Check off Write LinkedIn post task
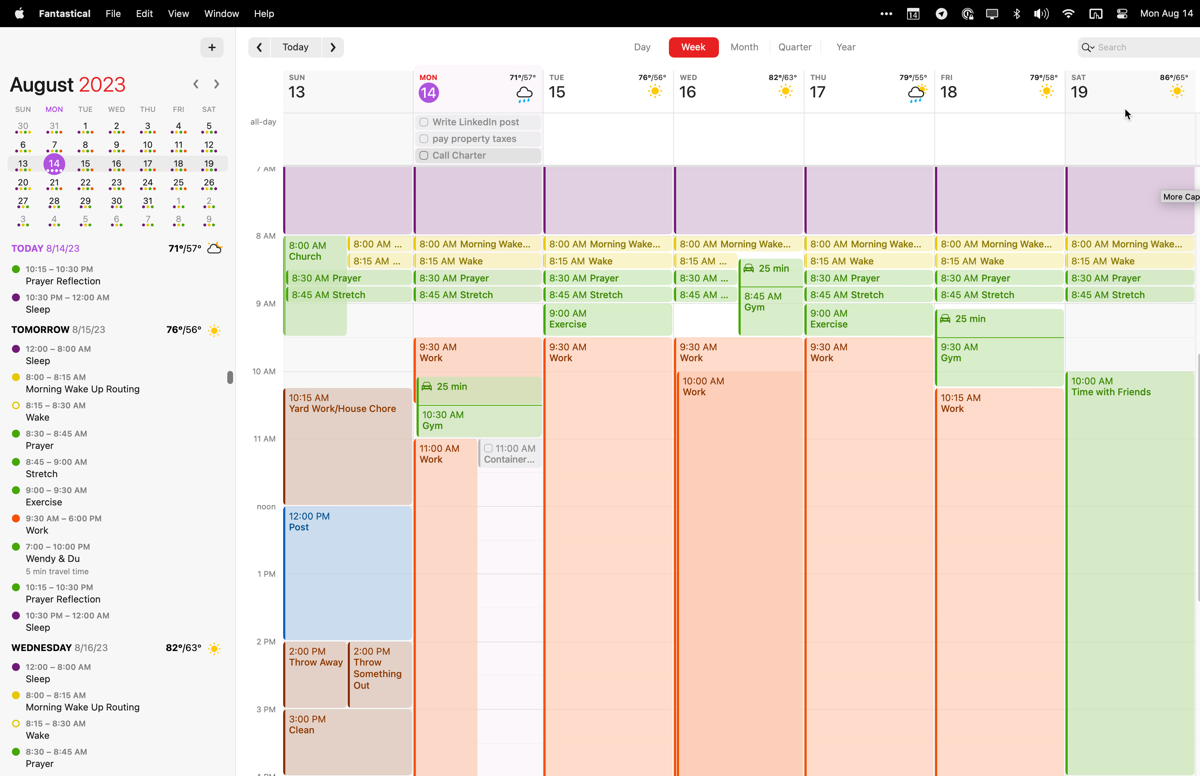1200x776 pixels. click(x=424, y=122)
